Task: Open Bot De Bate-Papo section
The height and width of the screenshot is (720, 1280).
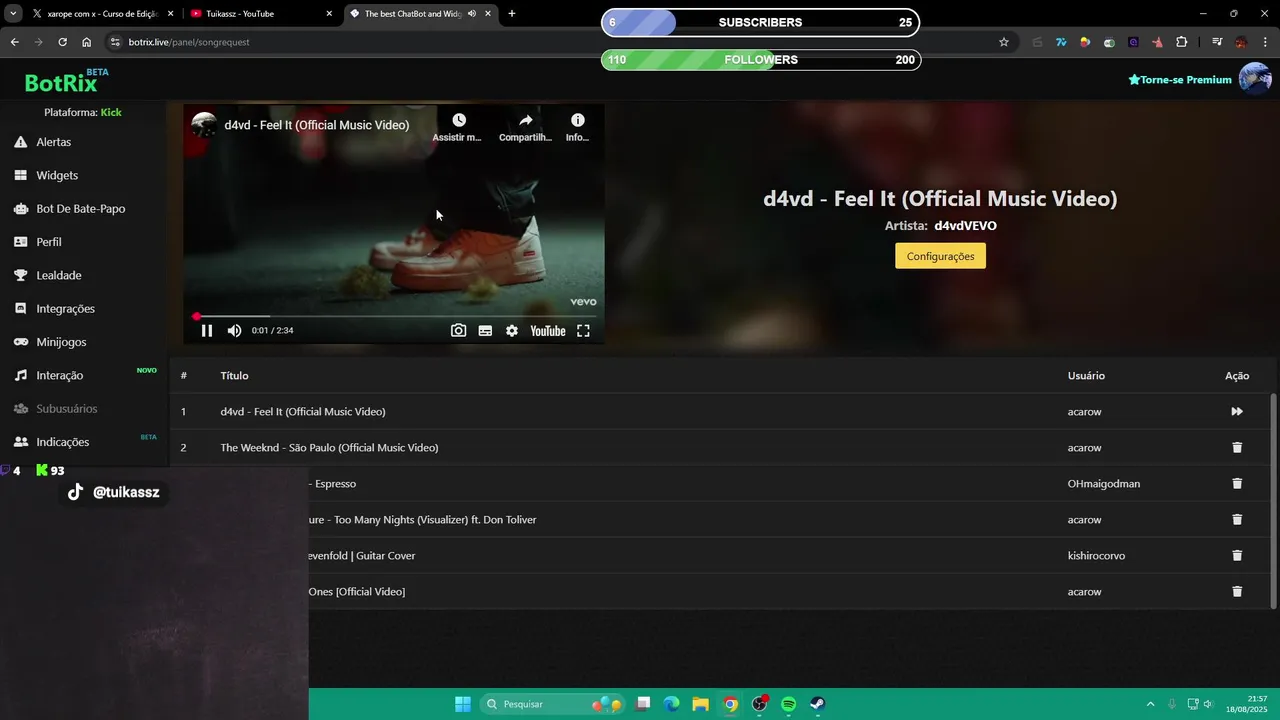Action: point(80,209)
